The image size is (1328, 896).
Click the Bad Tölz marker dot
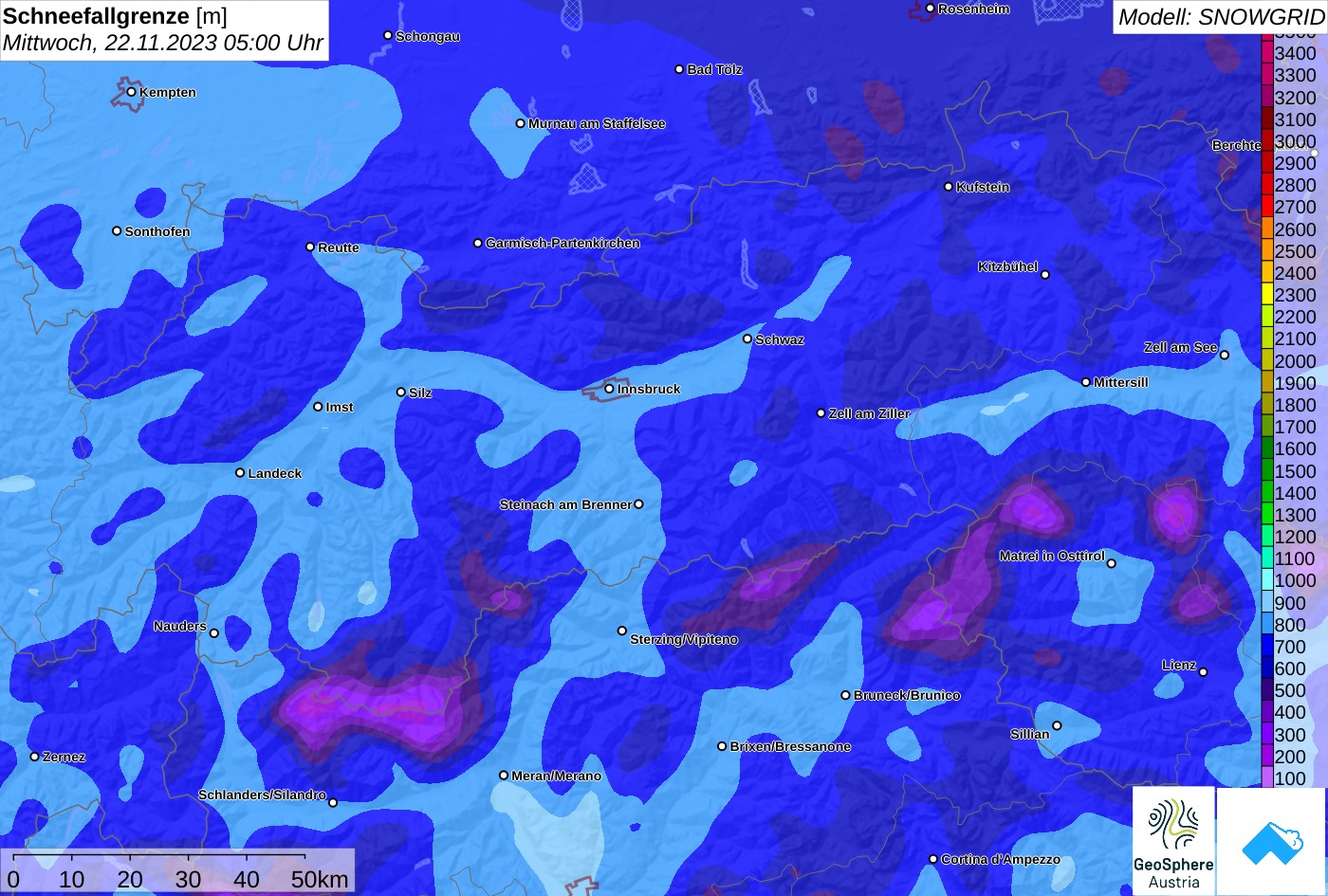[x=679, y=69]
